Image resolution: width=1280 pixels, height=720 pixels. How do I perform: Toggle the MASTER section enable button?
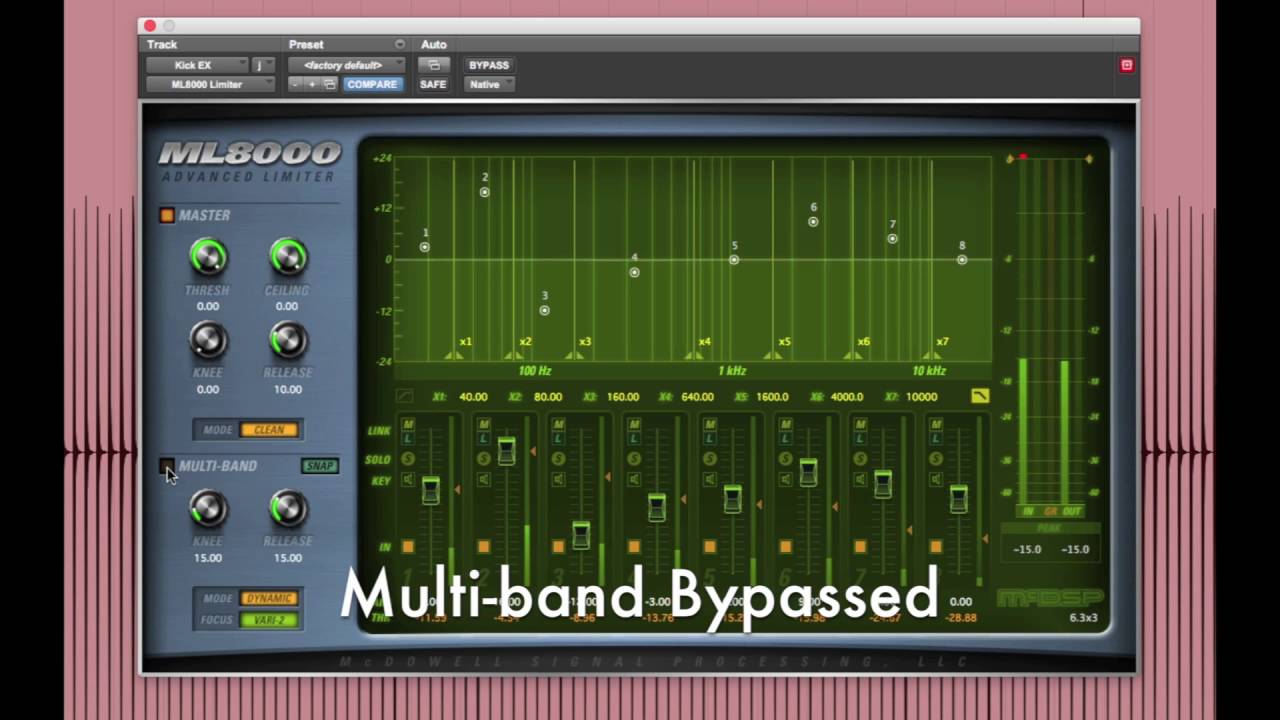[167, 215]
